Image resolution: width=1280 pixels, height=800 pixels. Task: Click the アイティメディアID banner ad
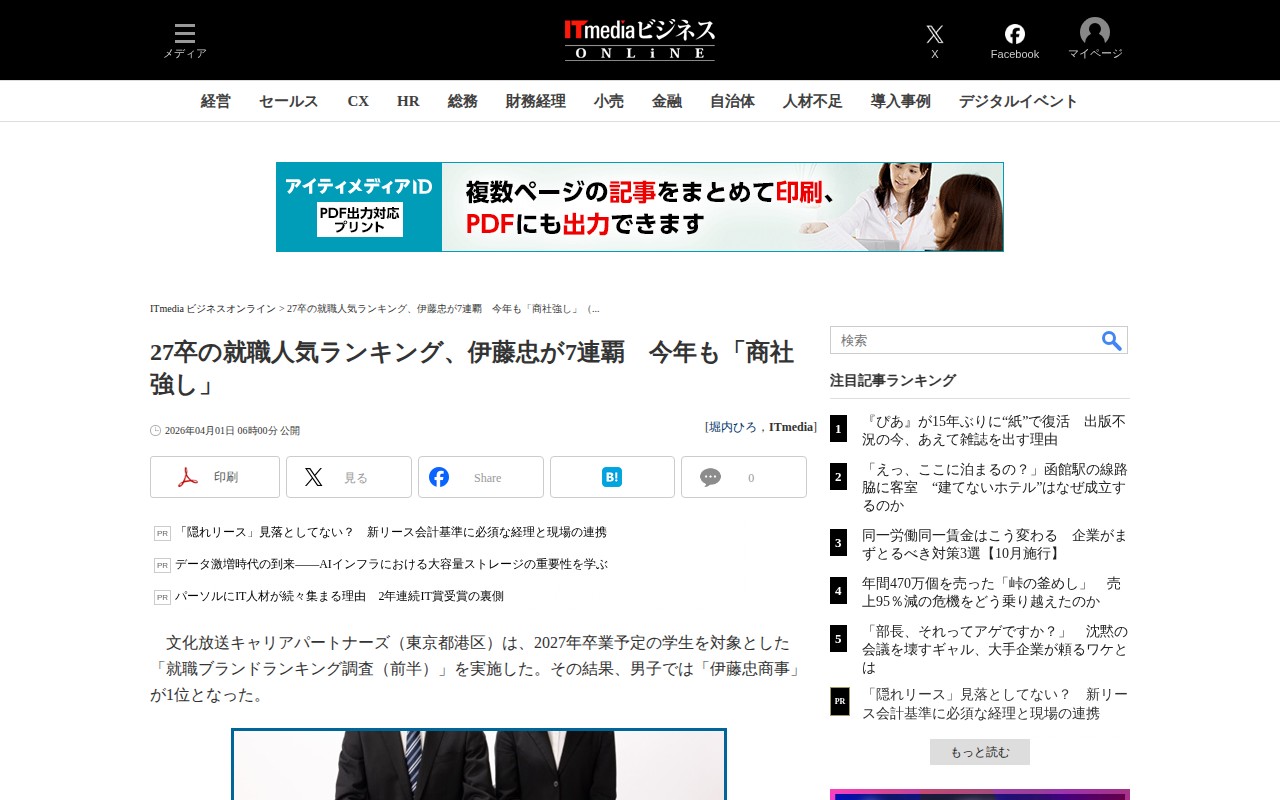[x=640, y=207]
